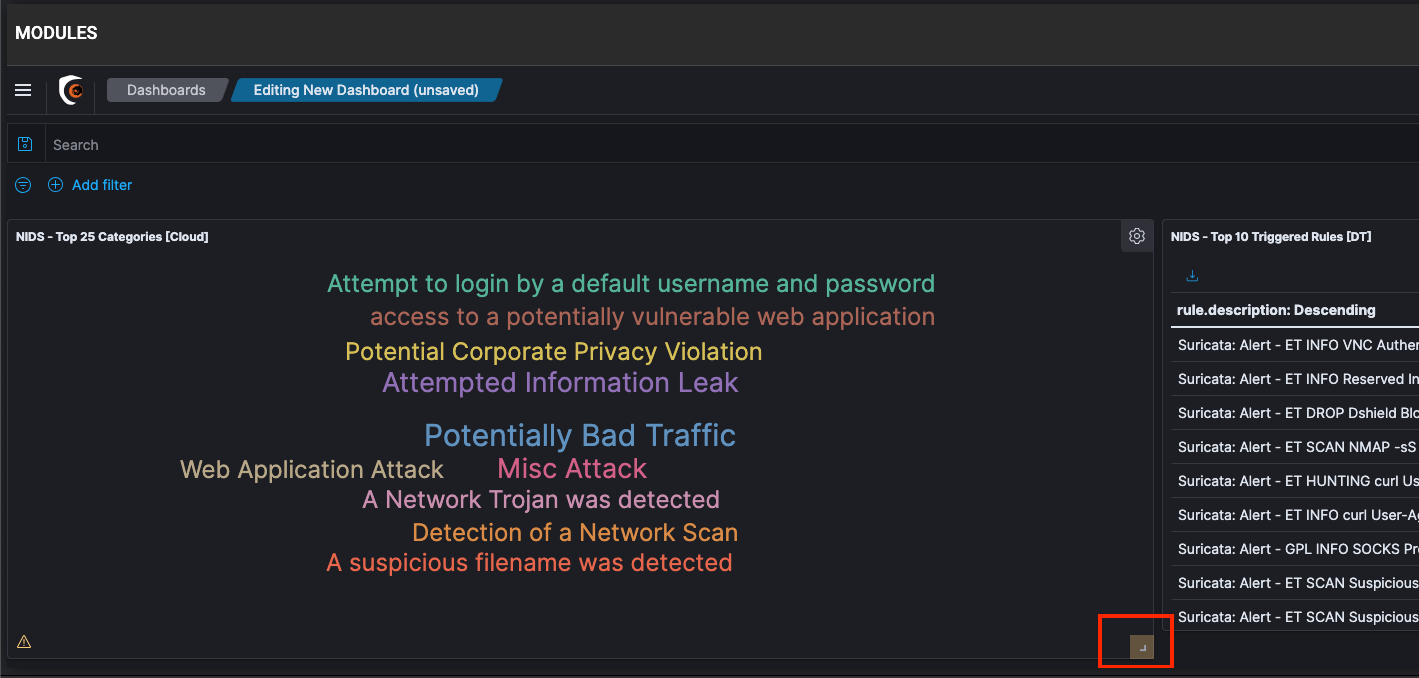Click the resize handle of Top 25 Categories panel
Screen dimensions: 1419x678
(1142, 647)
